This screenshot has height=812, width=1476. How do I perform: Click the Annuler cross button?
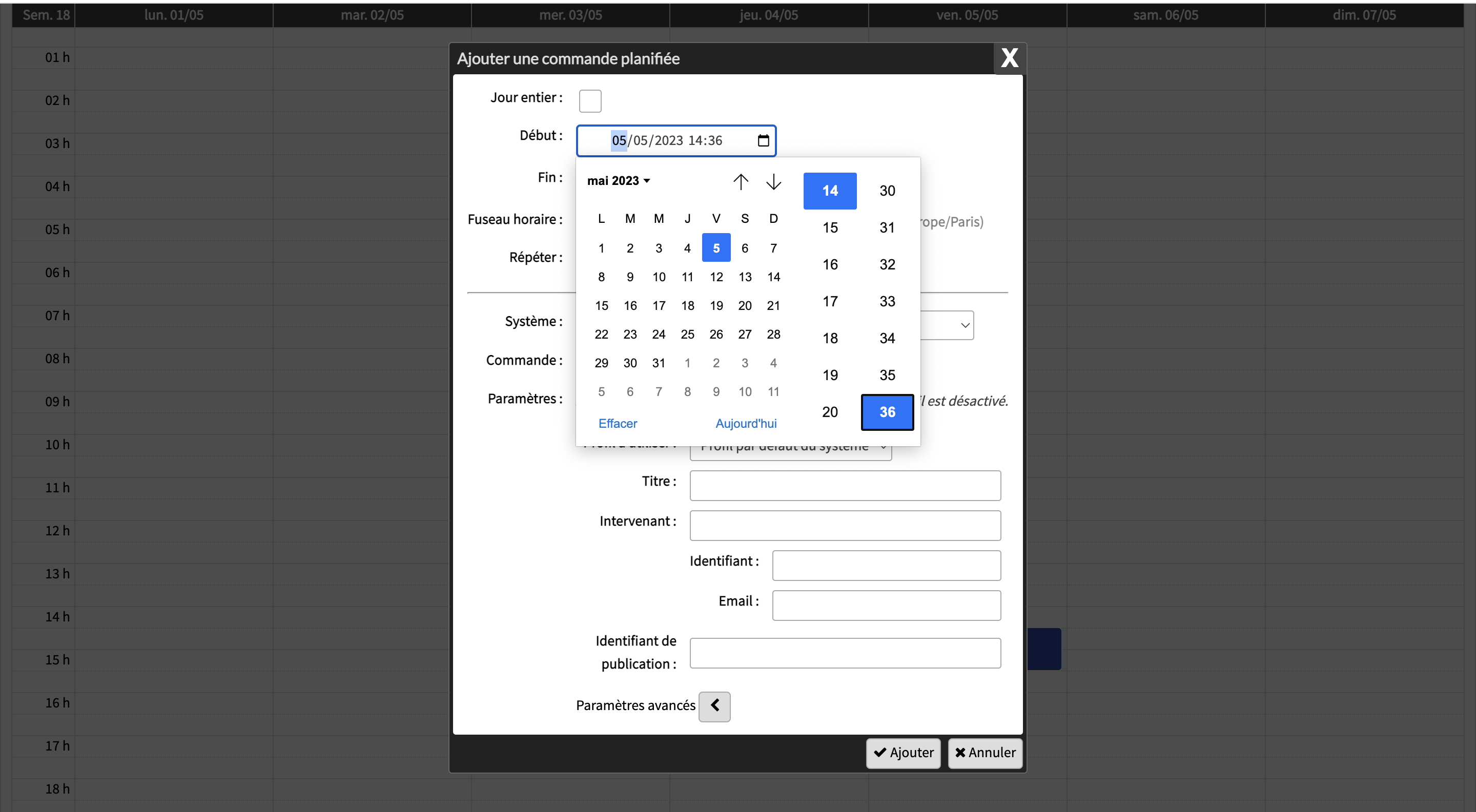[985, 753]
